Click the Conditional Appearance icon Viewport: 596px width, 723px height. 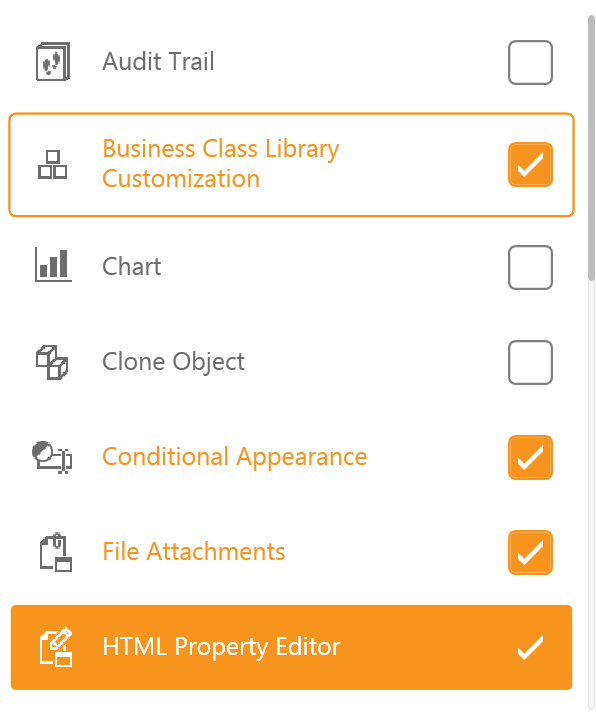click(52, 457)
